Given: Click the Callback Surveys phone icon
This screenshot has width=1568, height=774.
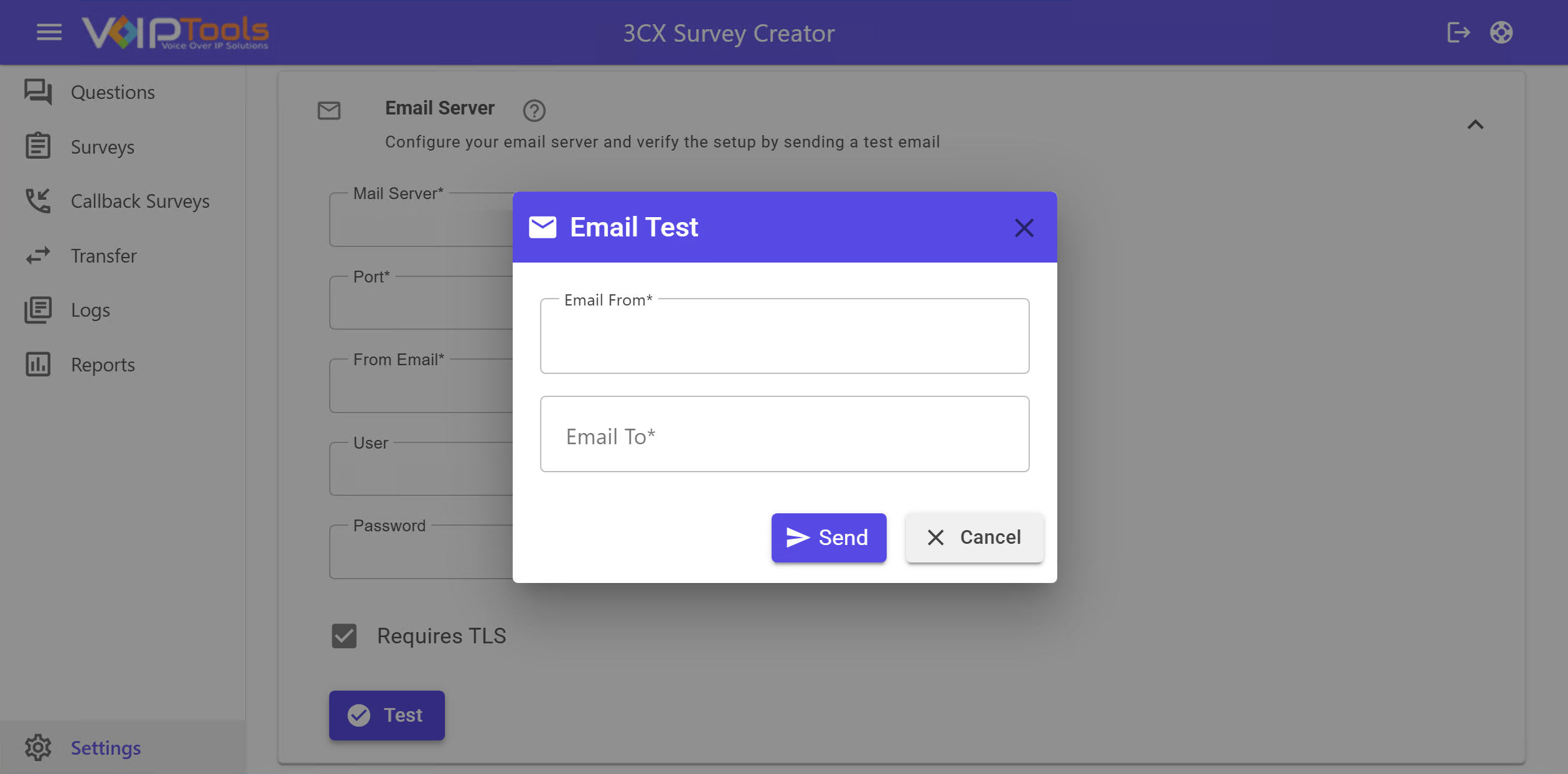Looking at the screenshot, I should 38,201.
